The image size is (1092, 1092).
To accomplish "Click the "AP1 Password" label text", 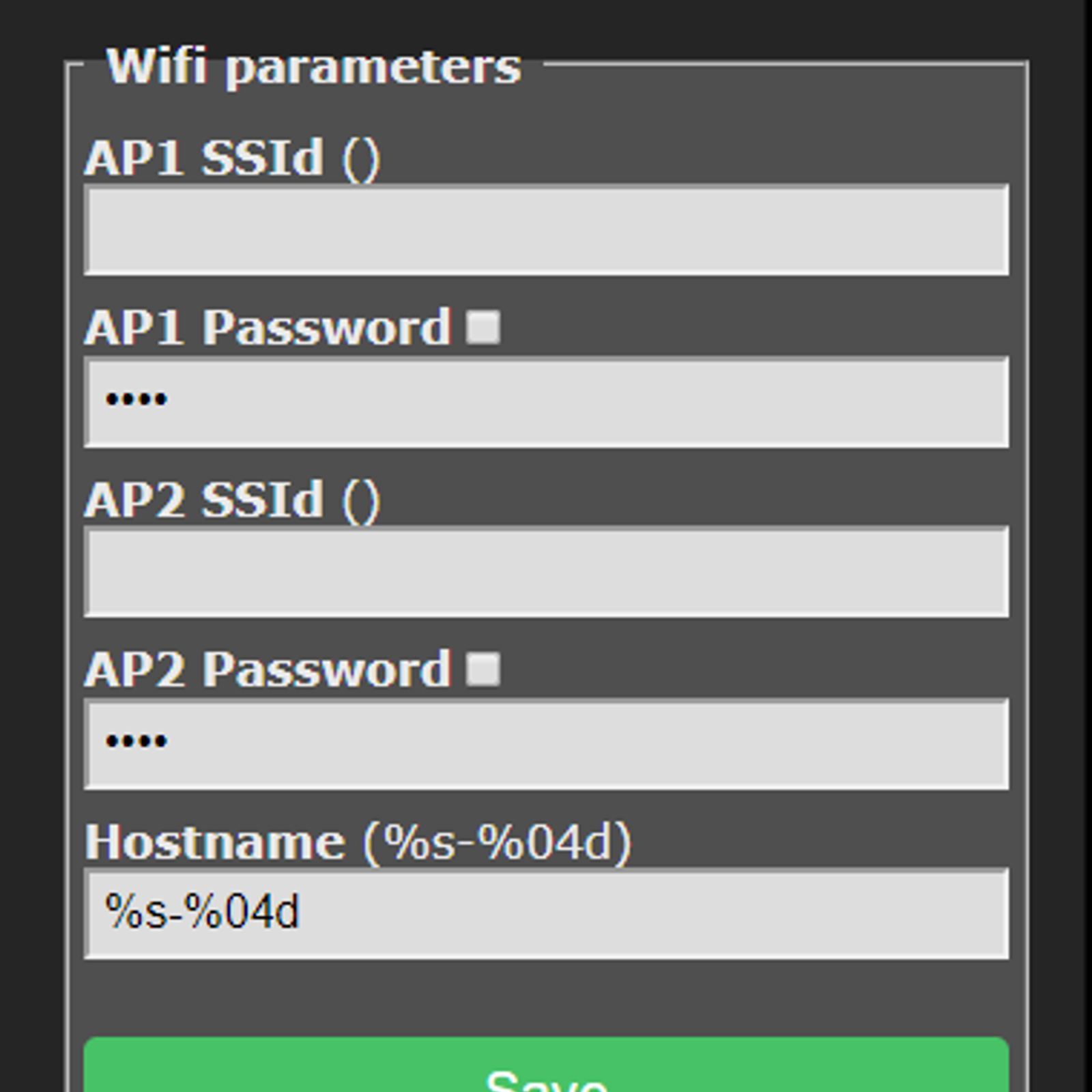I will pyautogui.click(x=268, y=328).
